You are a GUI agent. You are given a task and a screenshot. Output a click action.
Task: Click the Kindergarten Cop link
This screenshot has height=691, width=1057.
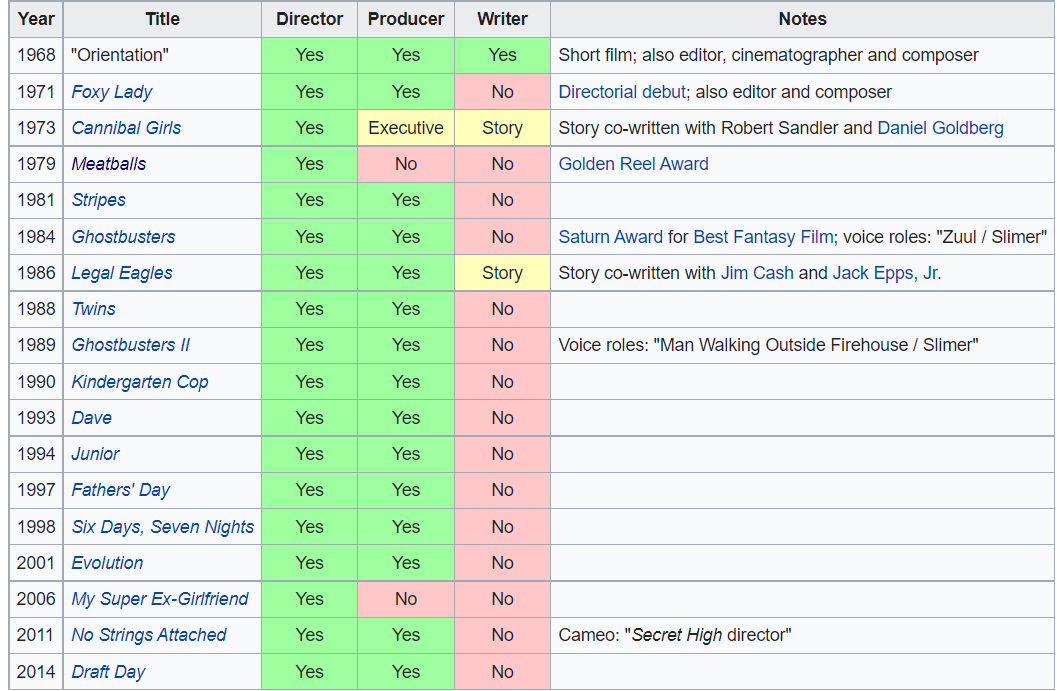[140, 382]
